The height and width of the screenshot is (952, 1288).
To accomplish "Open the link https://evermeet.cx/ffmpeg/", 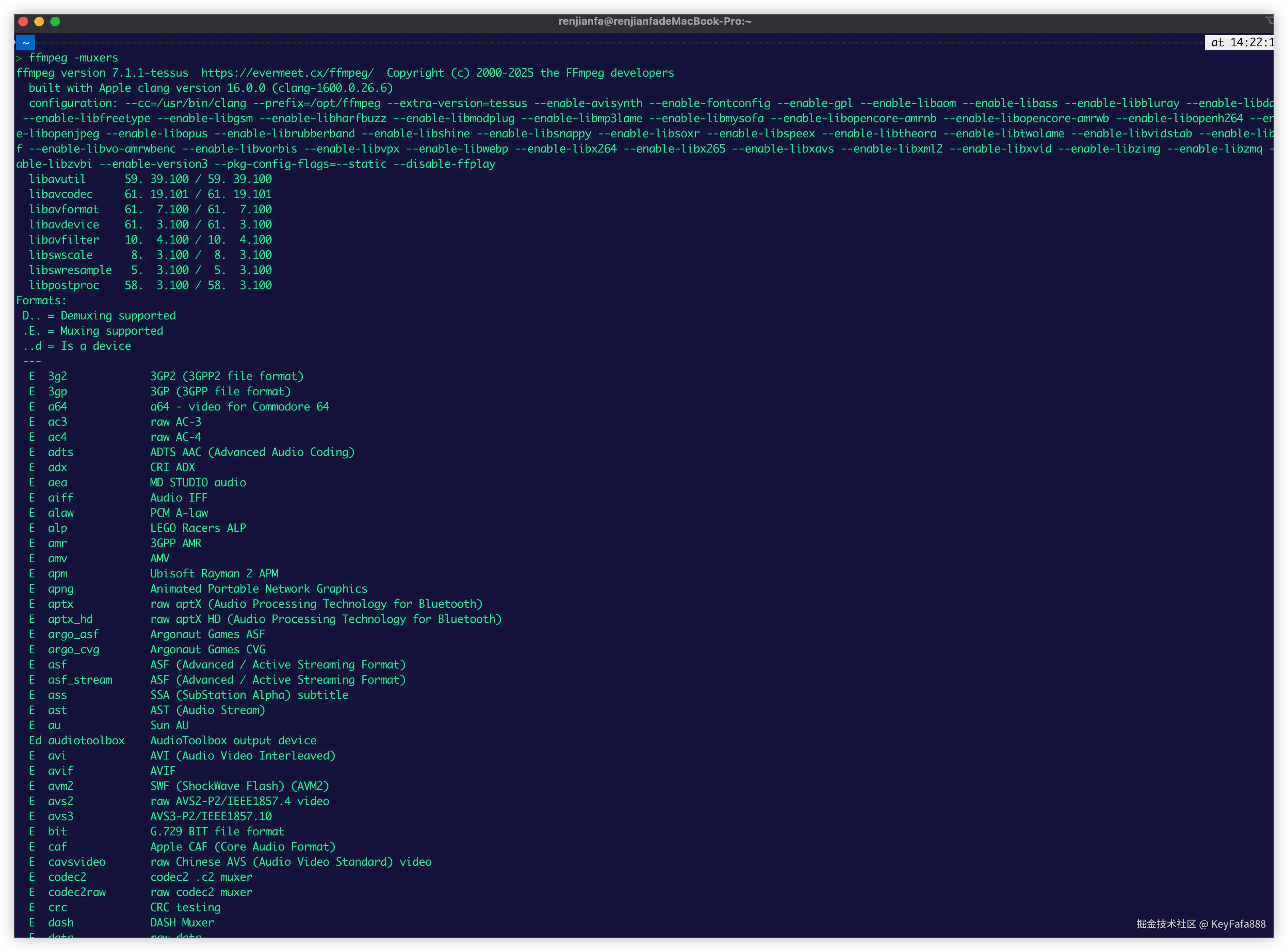I will click(x=286, y=73).
